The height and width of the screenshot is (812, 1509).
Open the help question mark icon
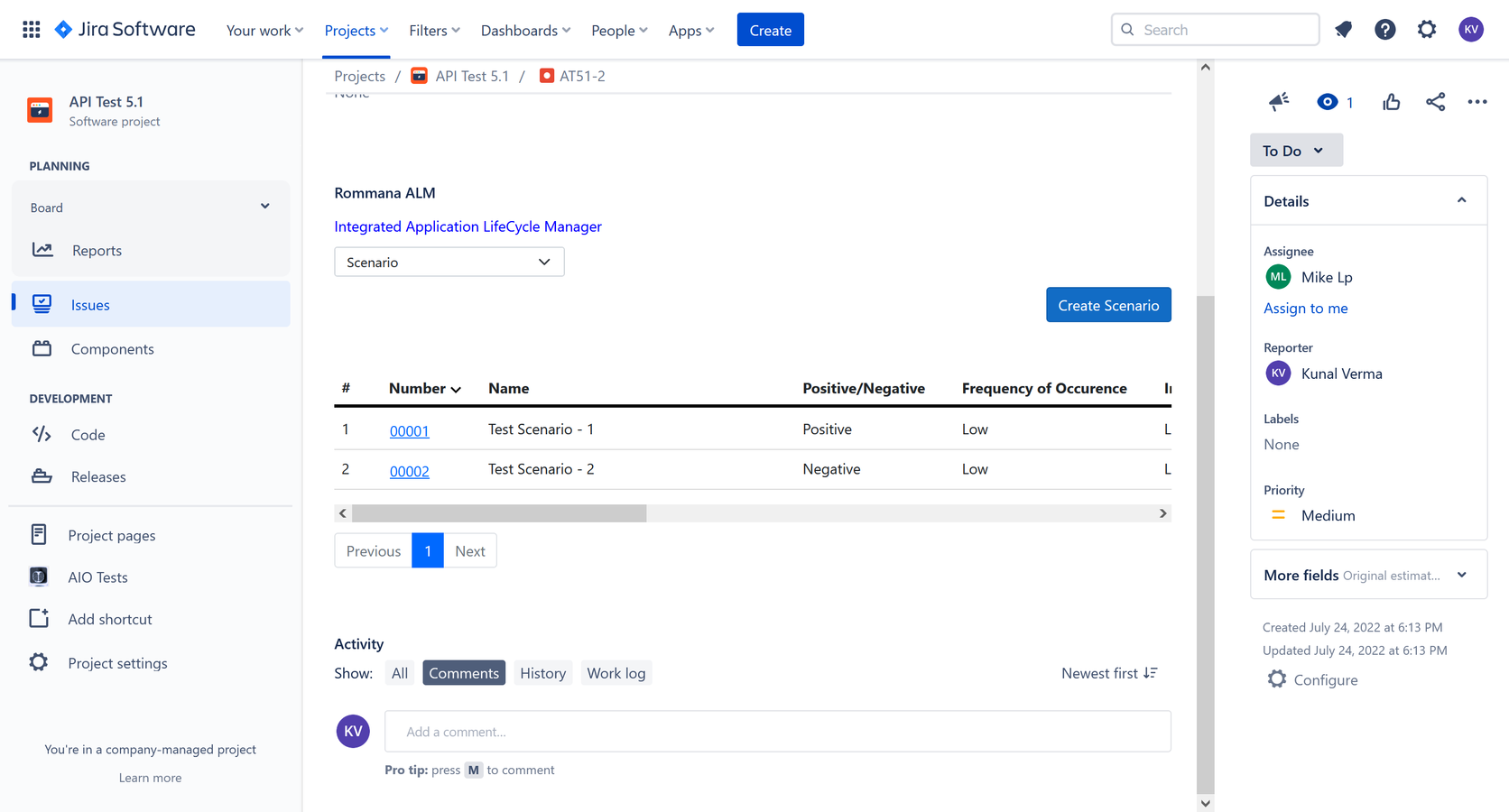coord(1385,30)
